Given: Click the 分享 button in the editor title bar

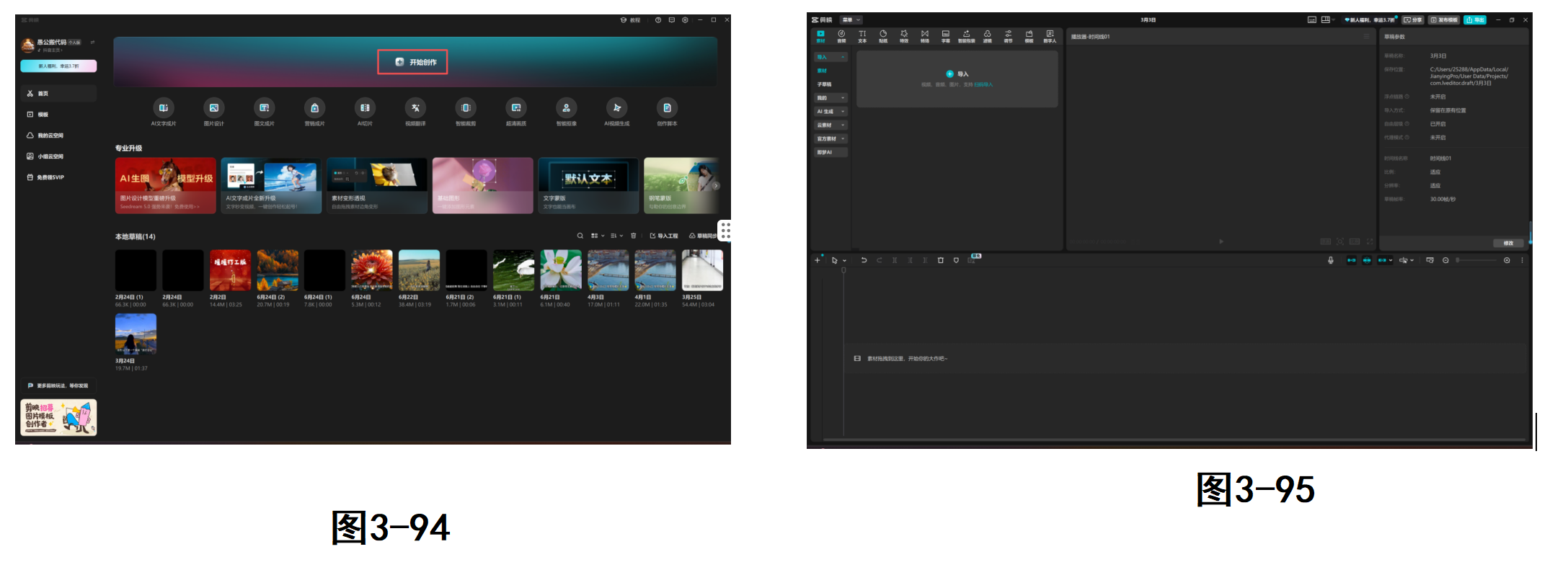Looking at the screenshot, I should (x=1413, y=20).
